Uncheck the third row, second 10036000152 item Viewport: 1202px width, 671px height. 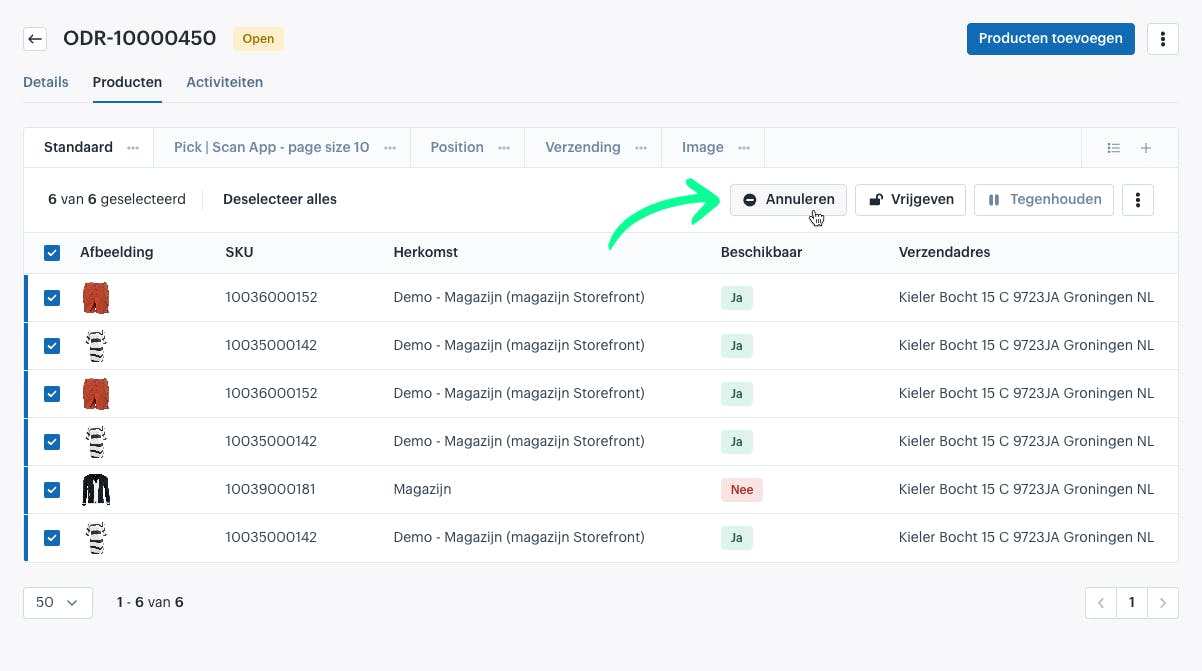tap(52, 394)
